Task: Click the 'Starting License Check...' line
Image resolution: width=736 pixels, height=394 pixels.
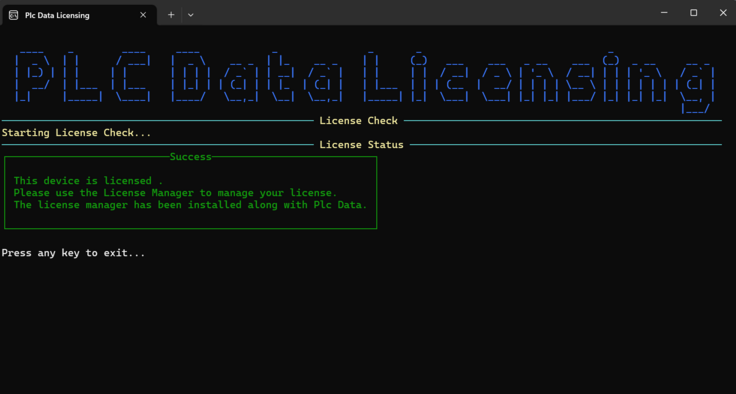Action: pyautogui.click(x=77, y=133)
